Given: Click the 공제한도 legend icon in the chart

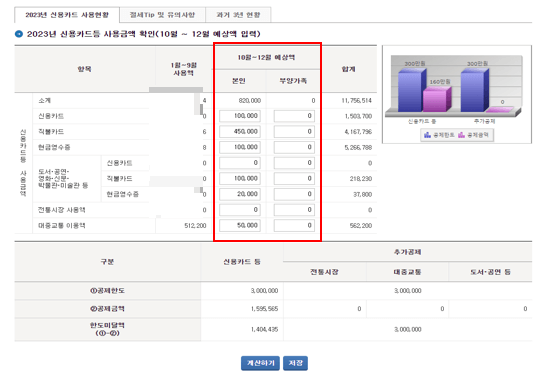Looking at the screenshot, I should 427,135.
